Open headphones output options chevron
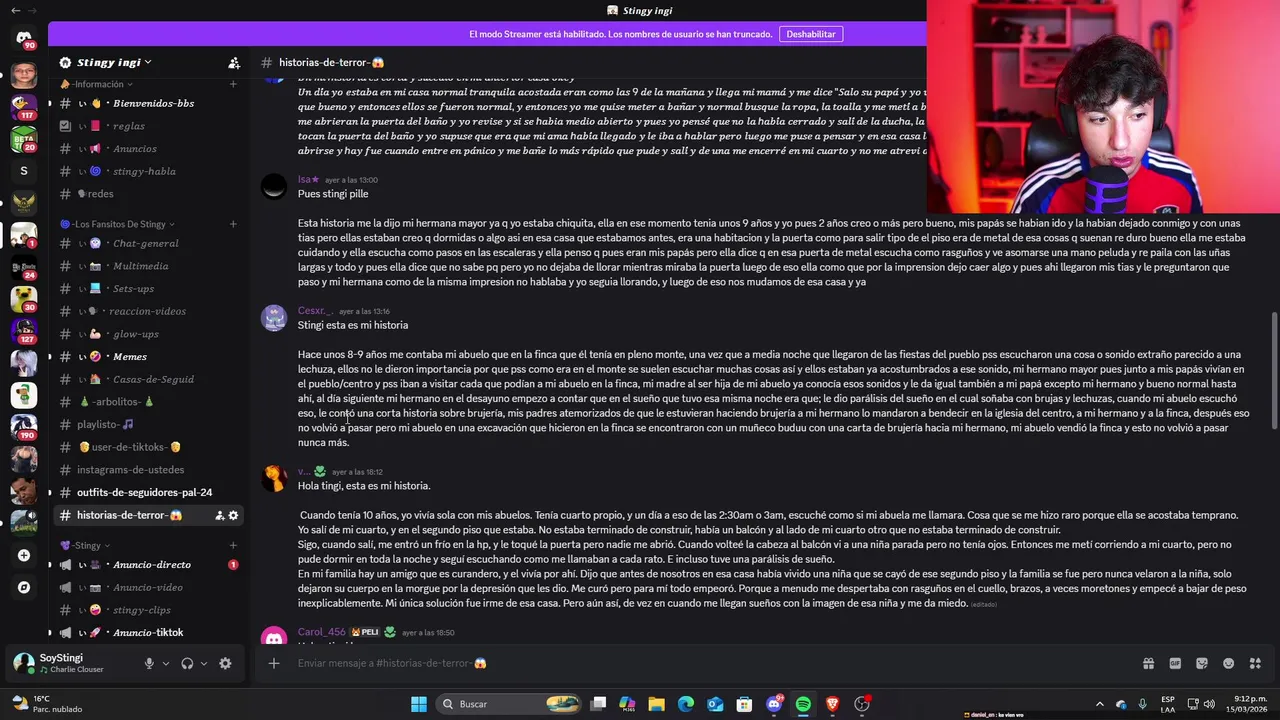The image size is (1280, 720). click(204, 663)
